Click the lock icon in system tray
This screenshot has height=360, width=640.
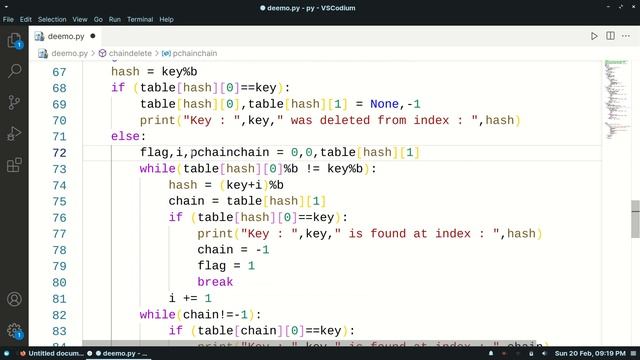tap(531, 353)
